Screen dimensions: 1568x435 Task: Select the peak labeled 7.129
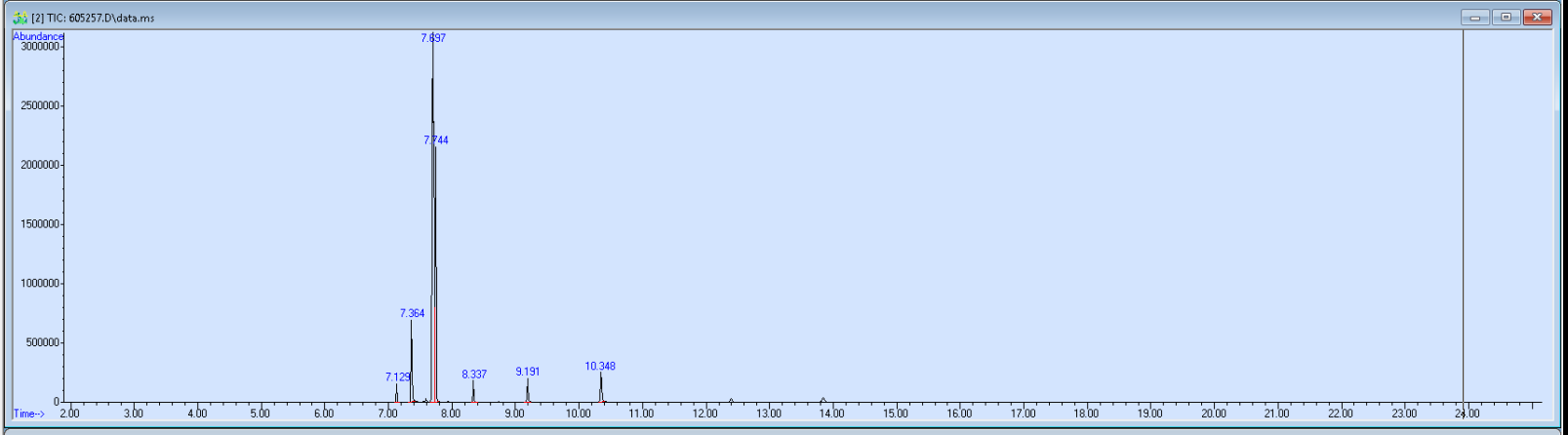397,377
